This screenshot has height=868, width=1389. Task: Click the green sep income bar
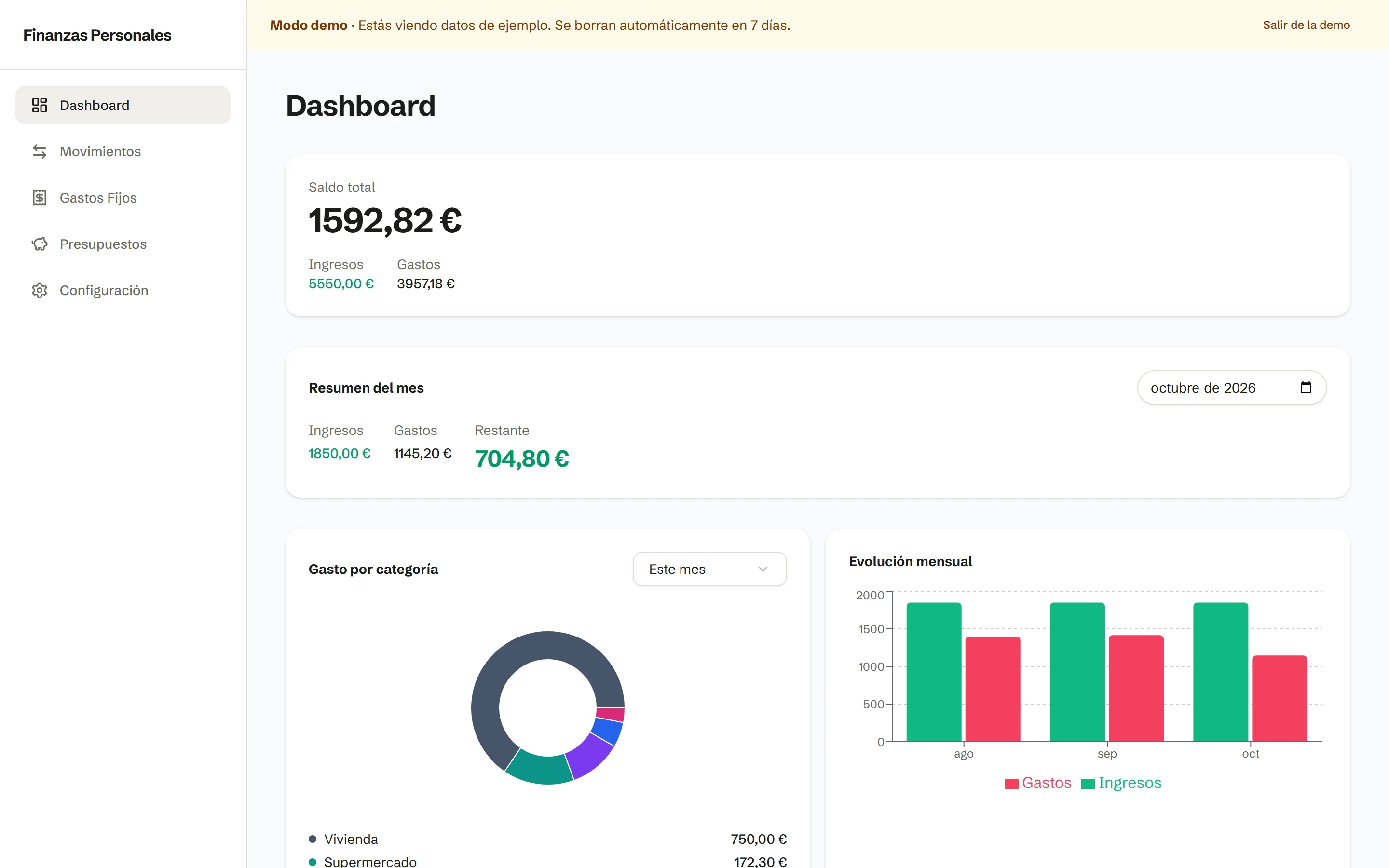click(x=1077, y=672)
